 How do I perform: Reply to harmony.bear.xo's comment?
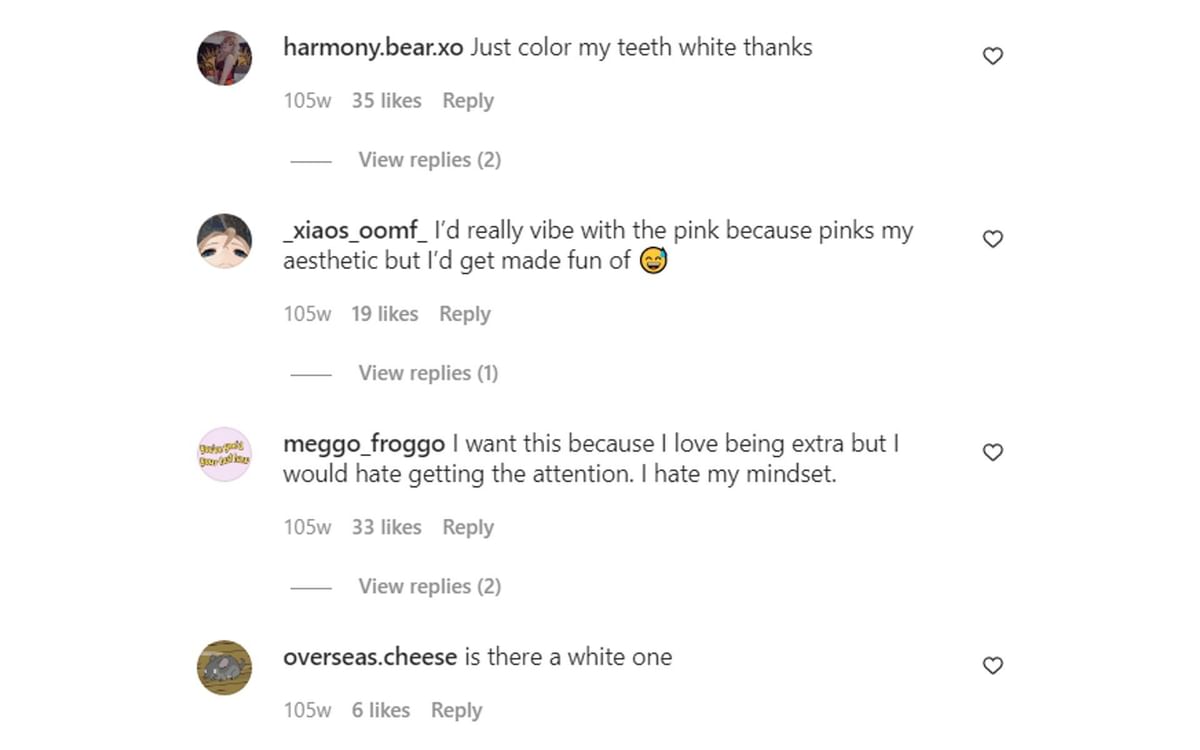(x=467, y=100)
